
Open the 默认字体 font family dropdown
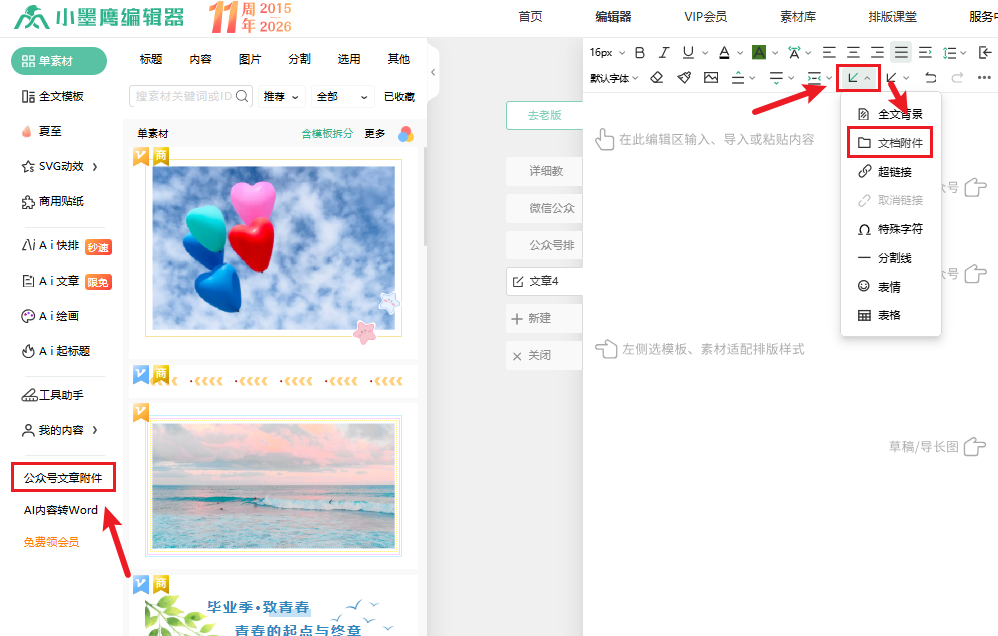pos(614,78)
